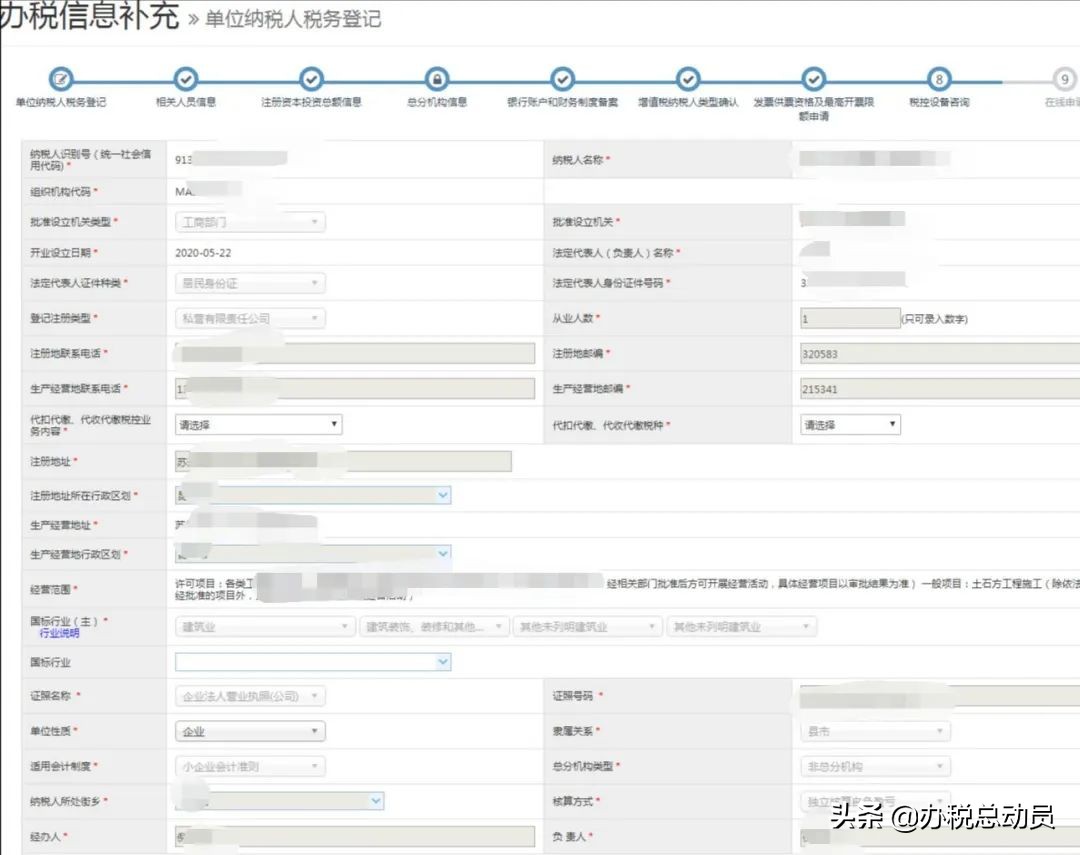Click the 增值税纳税人类型确认 step checkmark icon
This screenshot has height=855, width=1080.
tap(688, 80)
